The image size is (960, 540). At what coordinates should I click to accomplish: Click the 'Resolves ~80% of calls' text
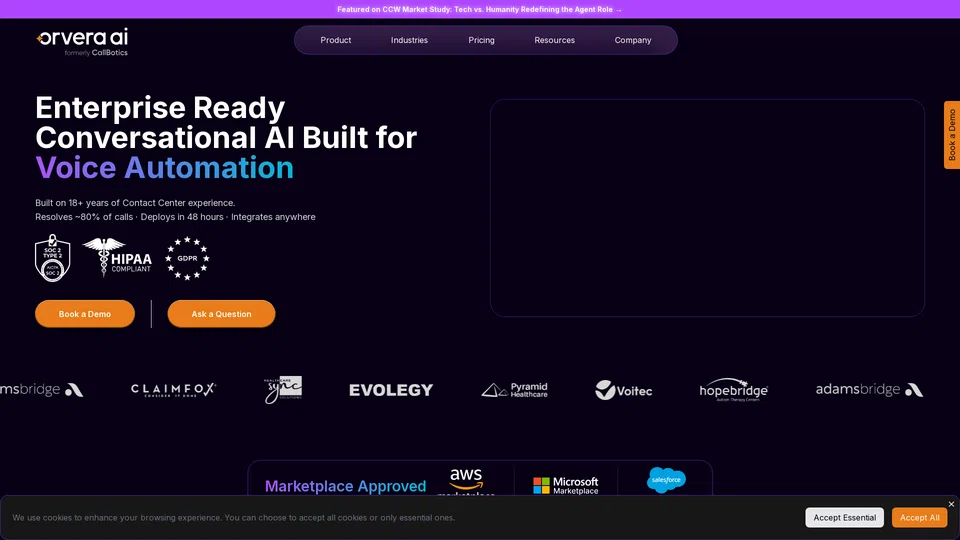(x=84, y=217)
